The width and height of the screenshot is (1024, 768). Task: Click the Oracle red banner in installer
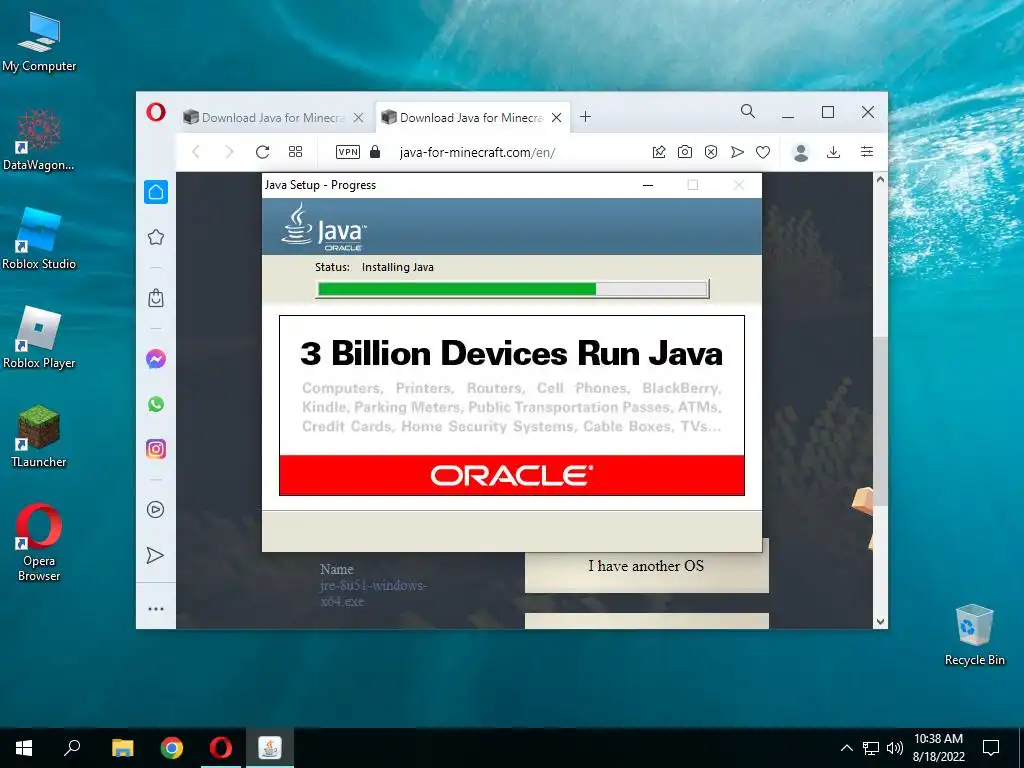tap(512, 475)
